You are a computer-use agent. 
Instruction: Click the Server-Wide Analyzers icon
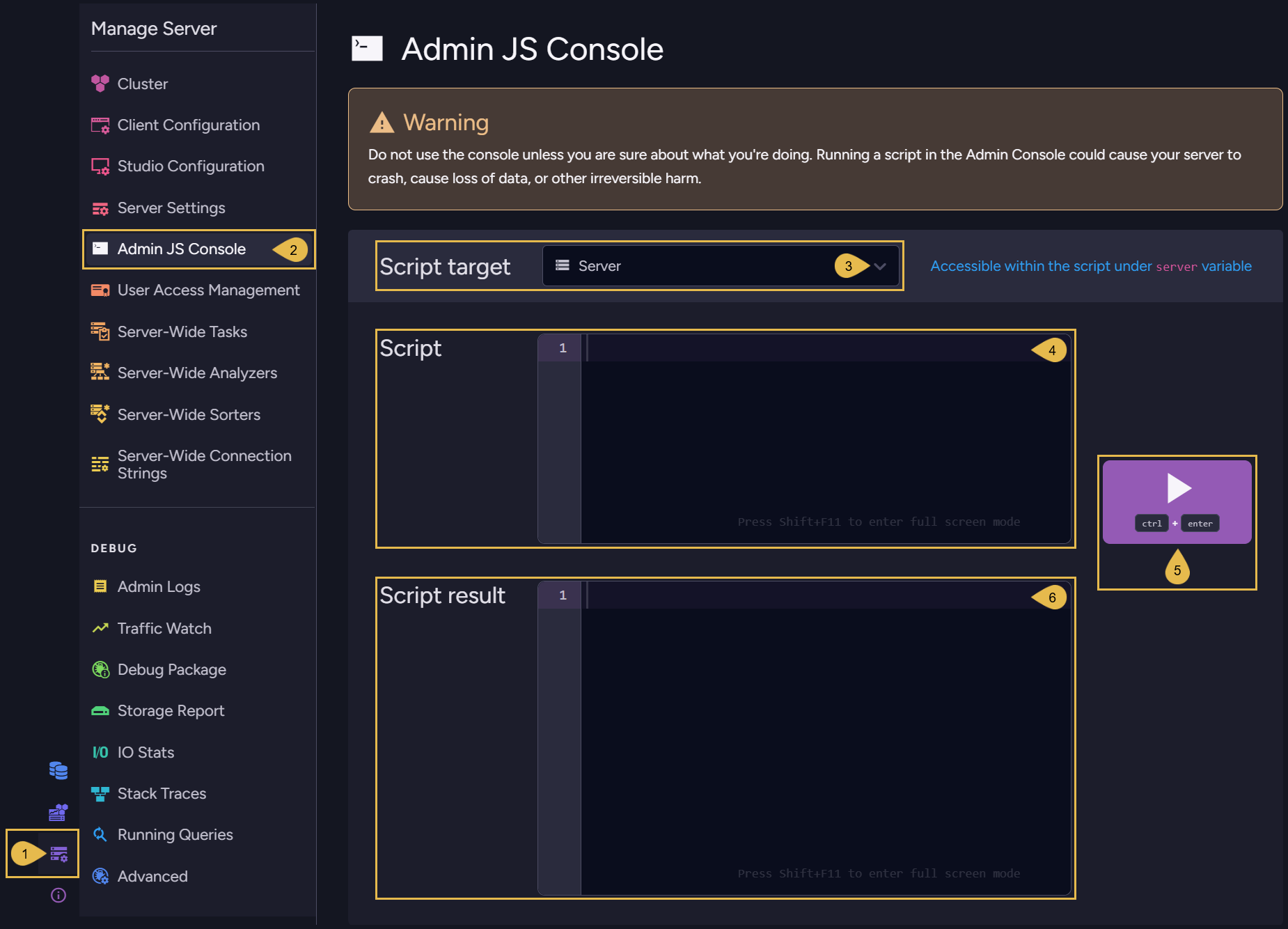click(100, 373)
